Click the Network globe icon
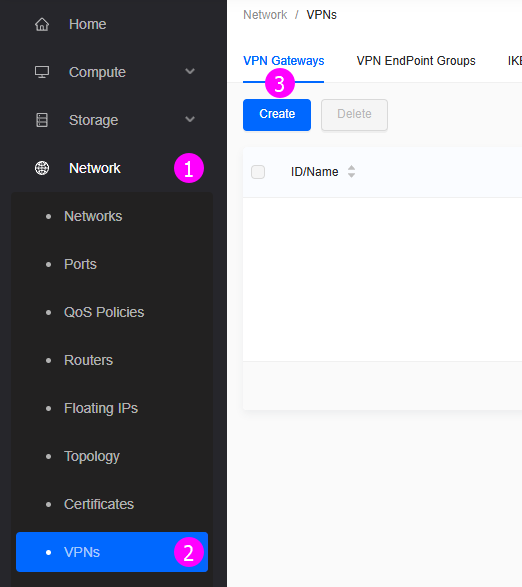522x587 pixels. [x=42, y=168]
